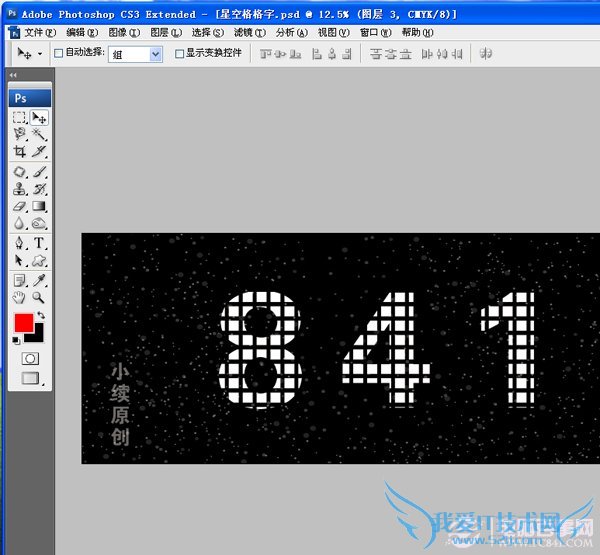Screen dimensions: 600x555
Task: Open the 帮助(H) menu
Action: [x=417, y=33]
